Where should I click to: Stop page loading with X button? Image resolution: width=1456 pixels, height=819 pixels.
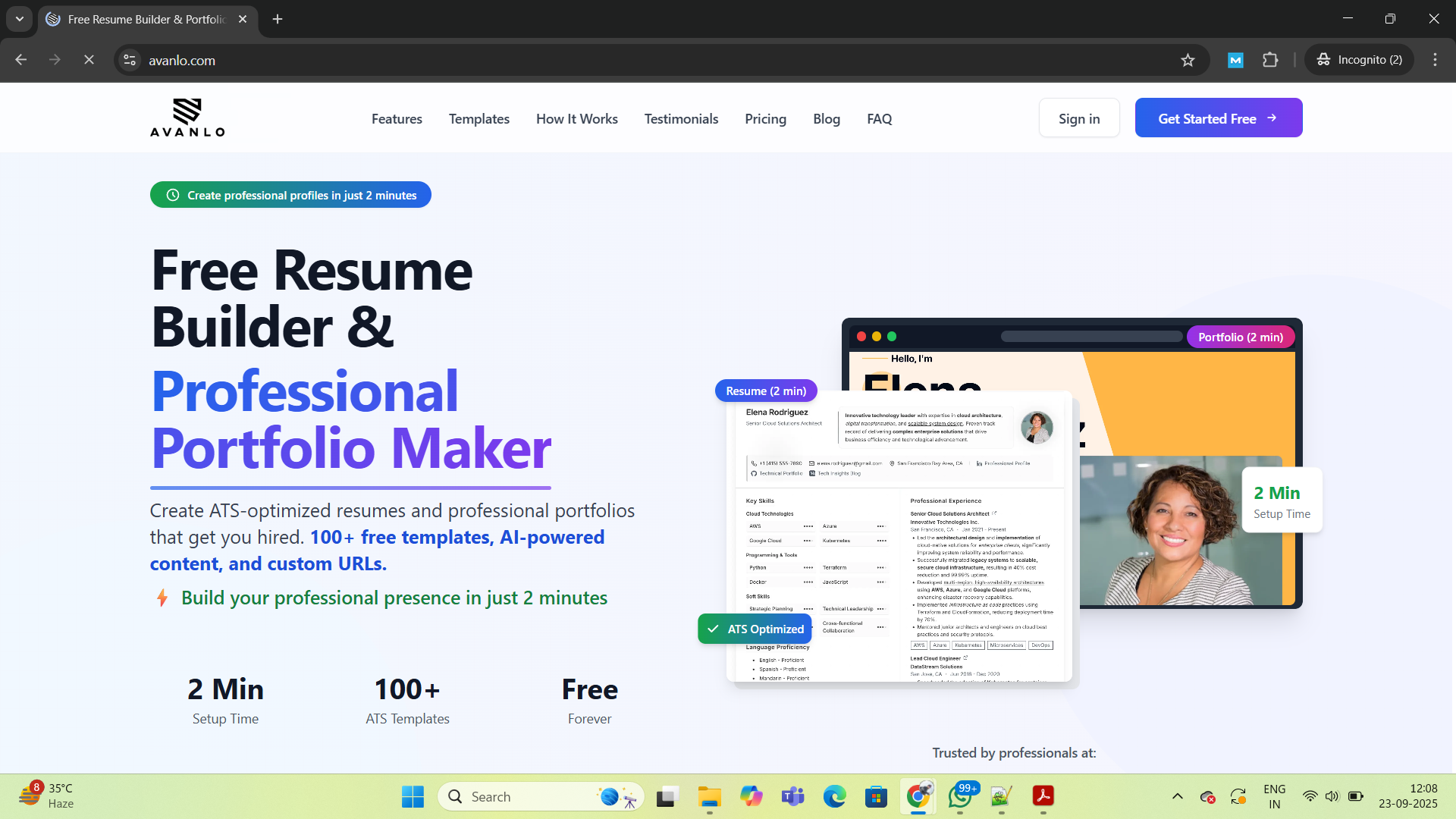[x=89, y=60]
